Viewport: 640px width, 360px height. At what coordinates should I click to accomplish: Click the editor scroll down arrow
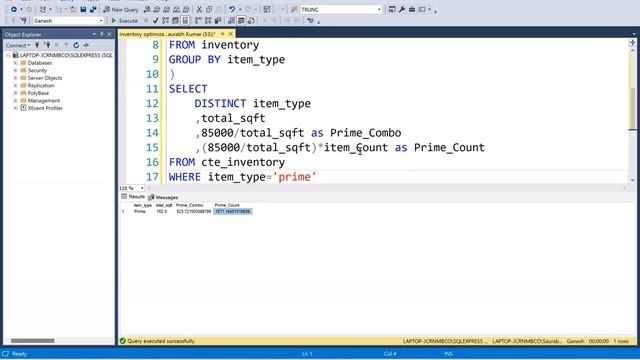pyautogui.click(x=633, y=180)
